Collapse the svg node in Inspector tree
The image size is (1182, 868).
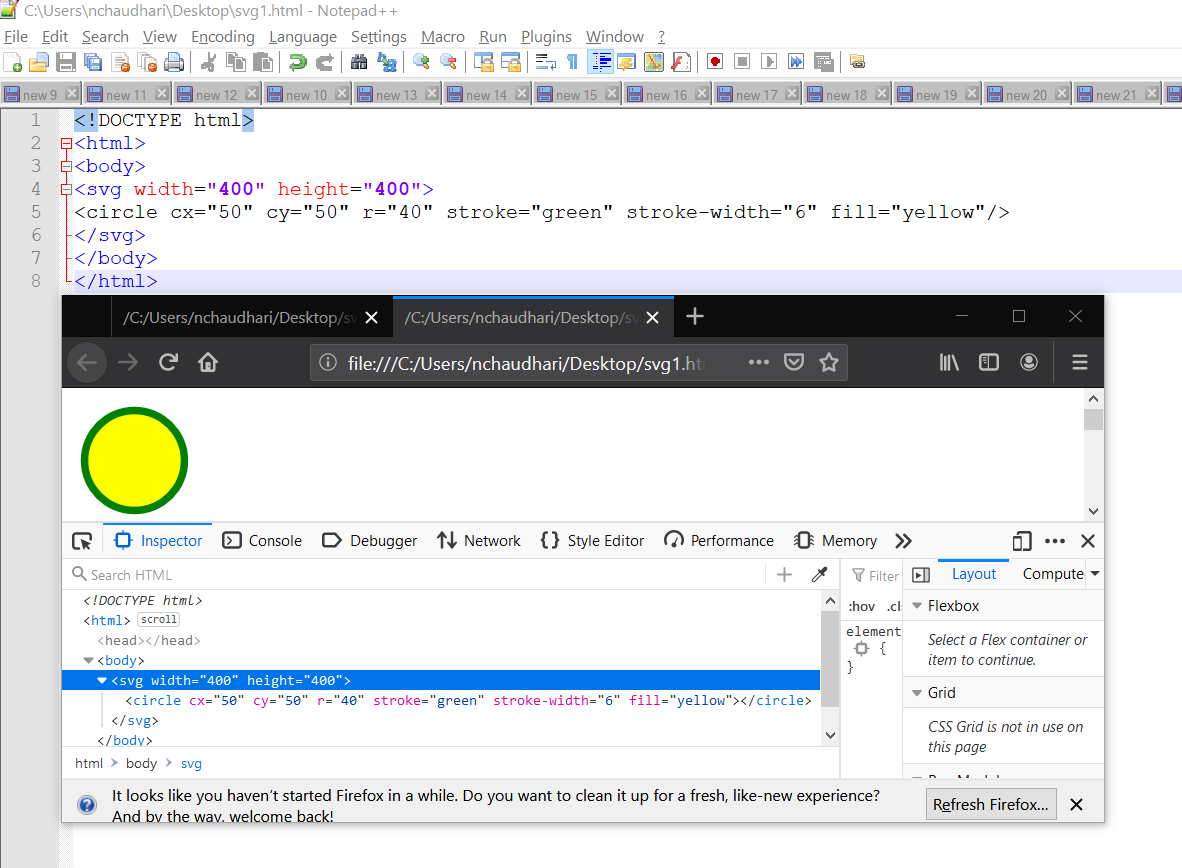(102, 680)
